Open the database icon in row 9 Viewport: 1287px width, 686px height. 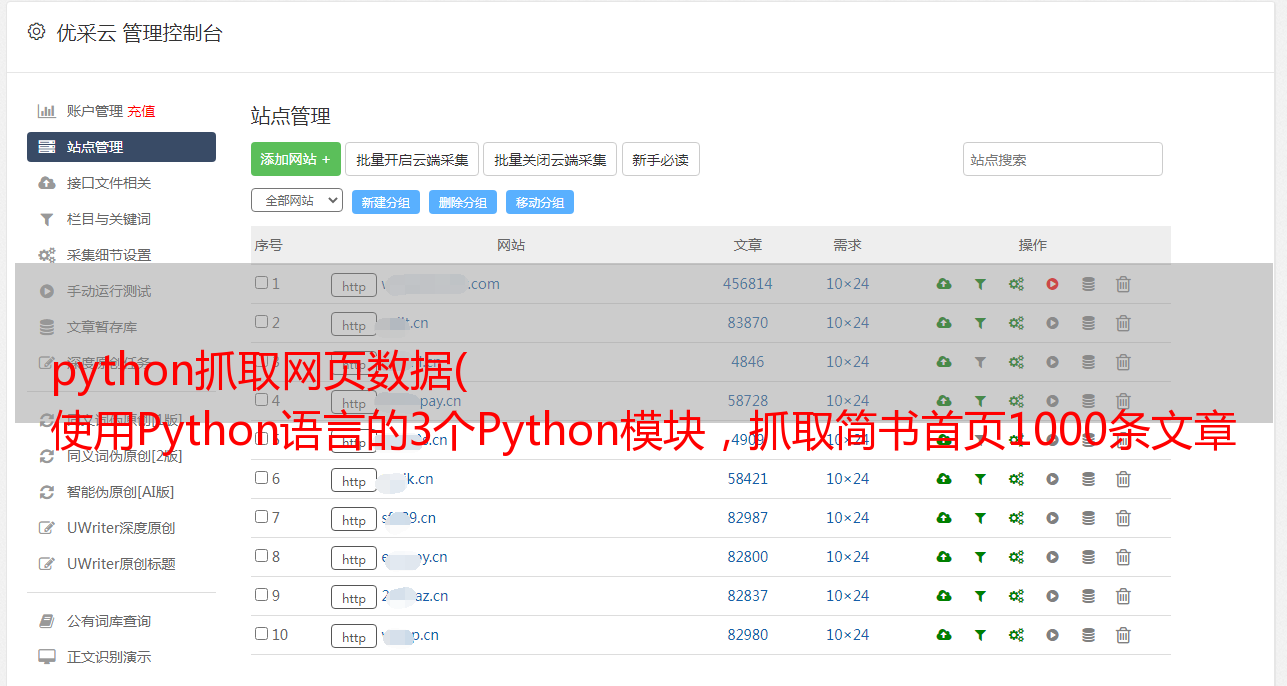(x=1088, y=596)
